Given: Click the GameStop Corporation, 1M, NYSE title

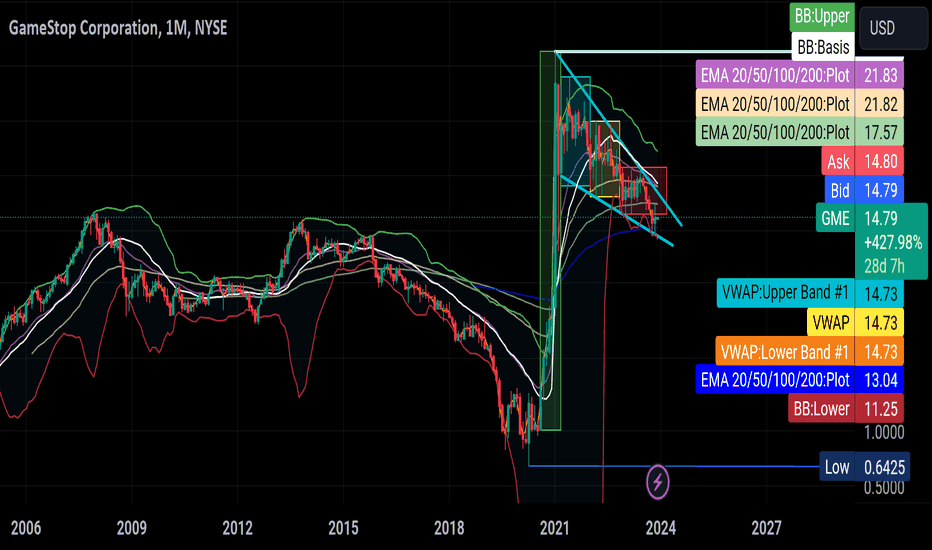Looking at the screenshot, I should pos(118,28).
